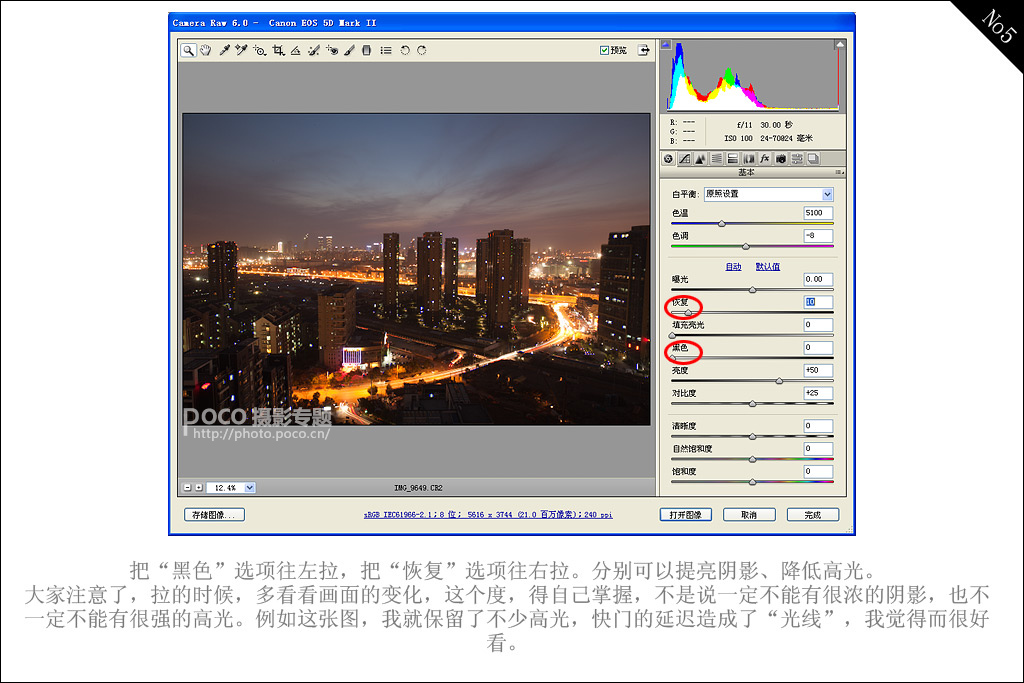Click the 曝光 exposure slider handle
The image size is (1024, 683).
752,289
